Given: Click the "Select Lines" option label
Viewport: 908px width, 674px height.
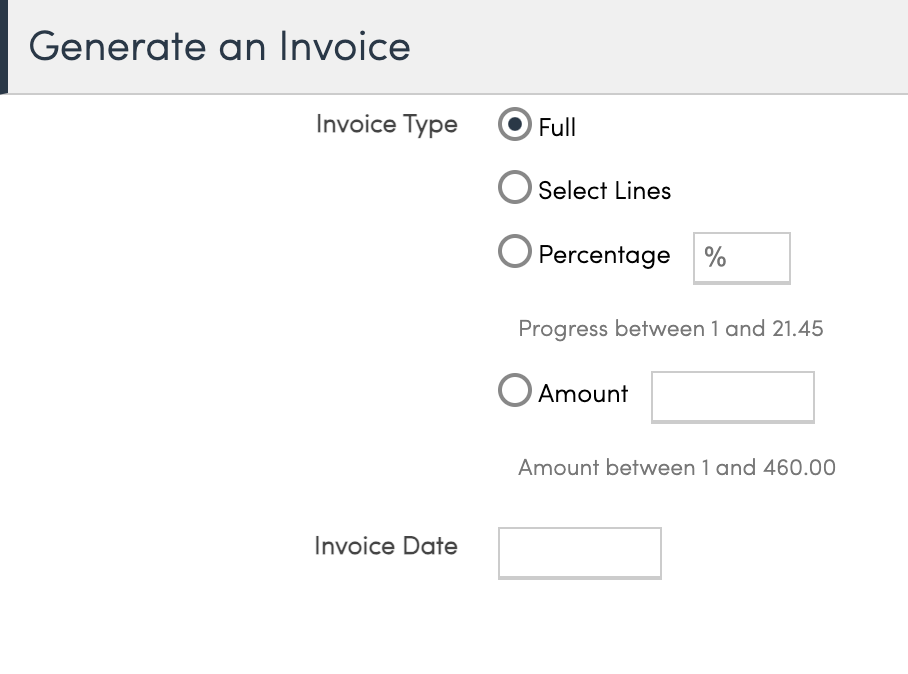Looking at the screenshot, I should pyautogui.click(x=604, y=190).
